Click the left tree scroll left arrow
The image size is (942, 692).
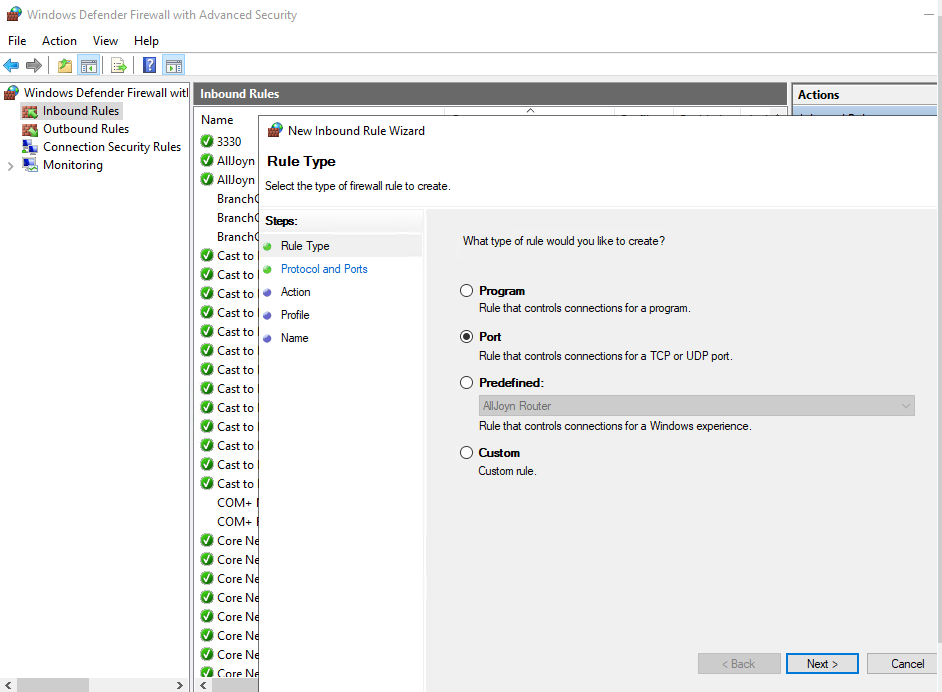click(8, 685)
